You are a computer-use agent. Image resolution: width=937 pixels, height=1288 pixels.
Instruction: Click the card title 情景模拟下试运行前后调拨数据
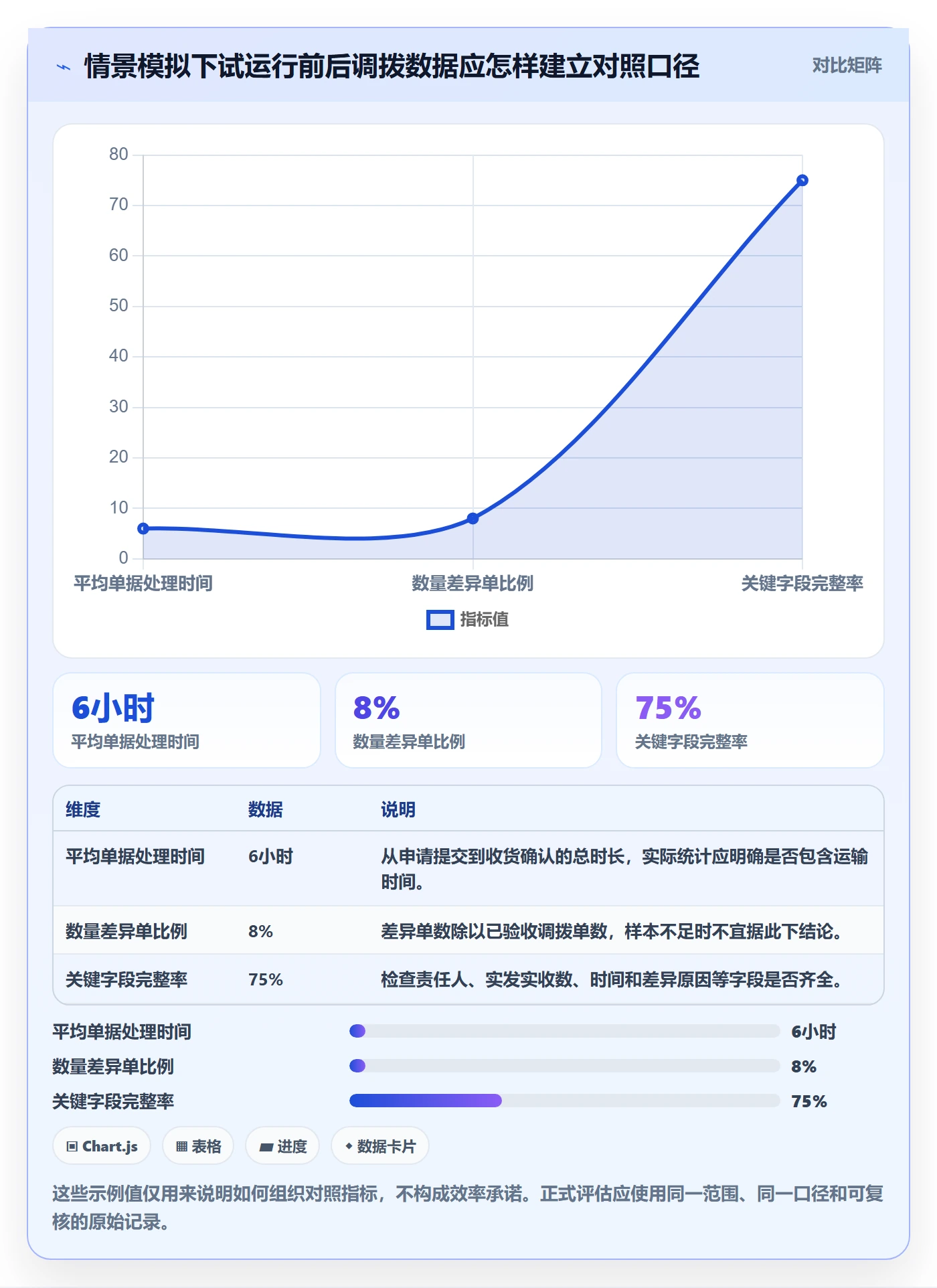click(392, 66)
